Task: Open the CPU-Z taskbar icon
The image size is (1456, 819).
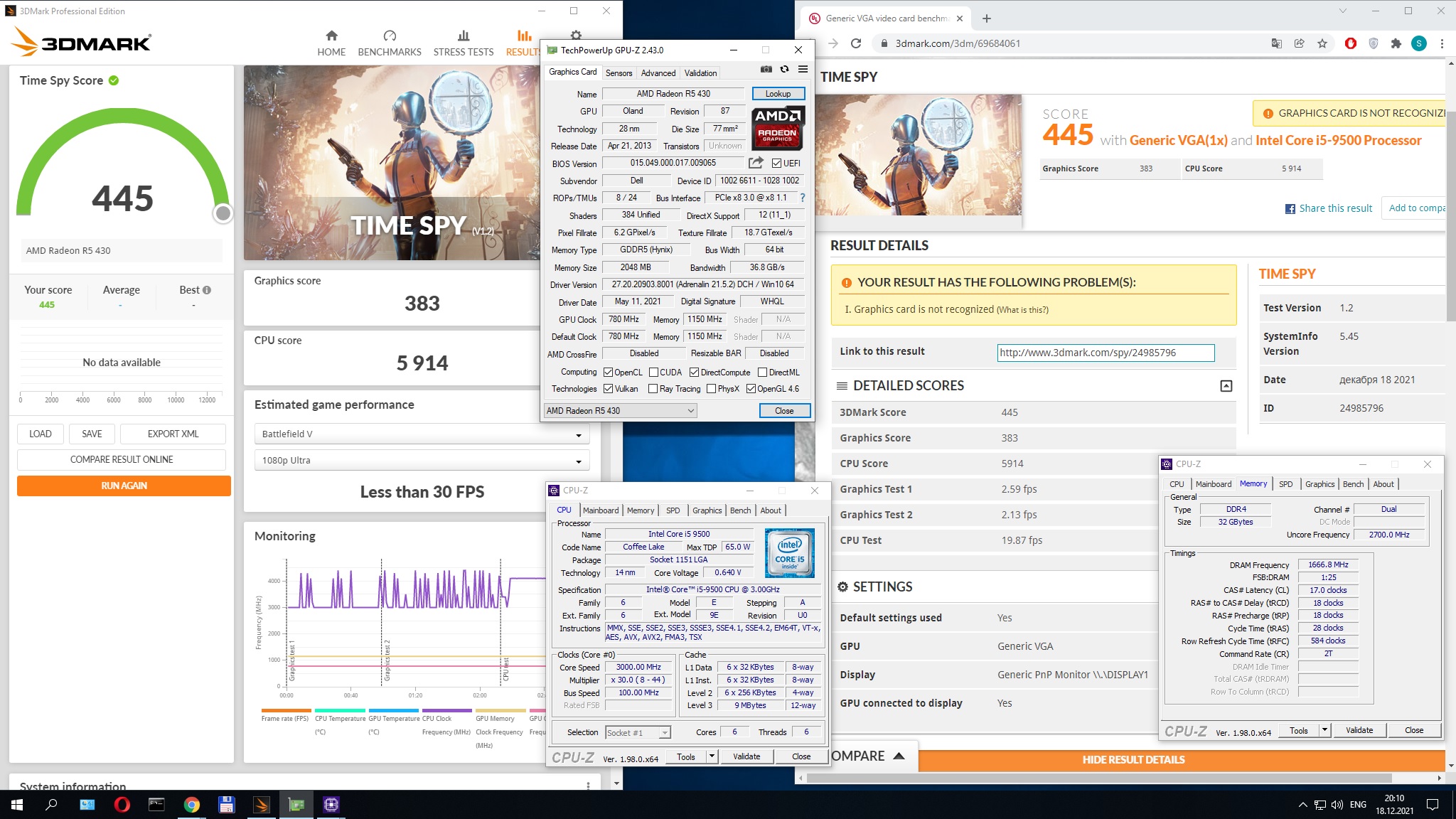Action: (331, 805)
